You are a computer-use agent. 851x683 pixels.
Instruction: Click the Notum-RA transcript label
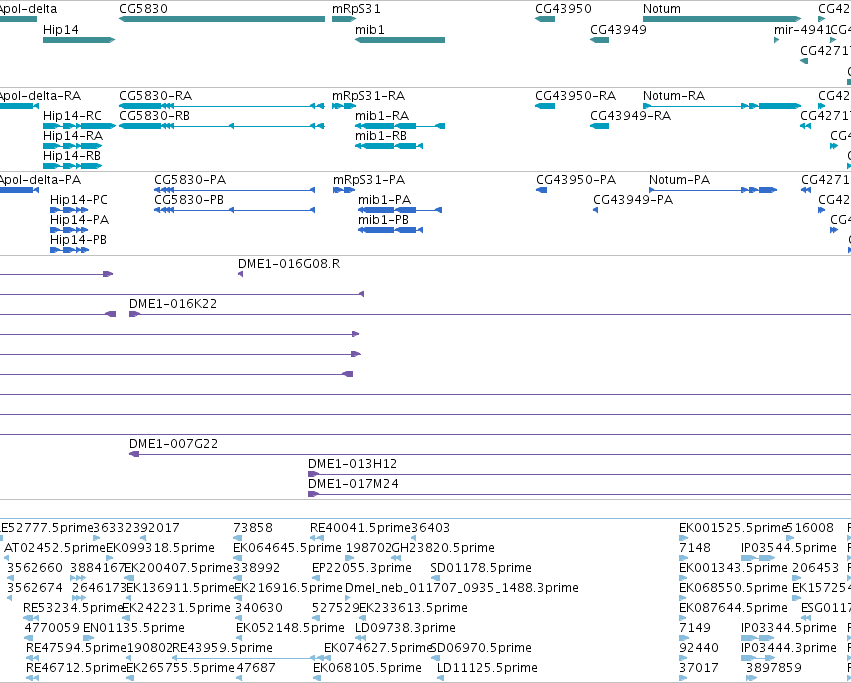tap(674, 96)
